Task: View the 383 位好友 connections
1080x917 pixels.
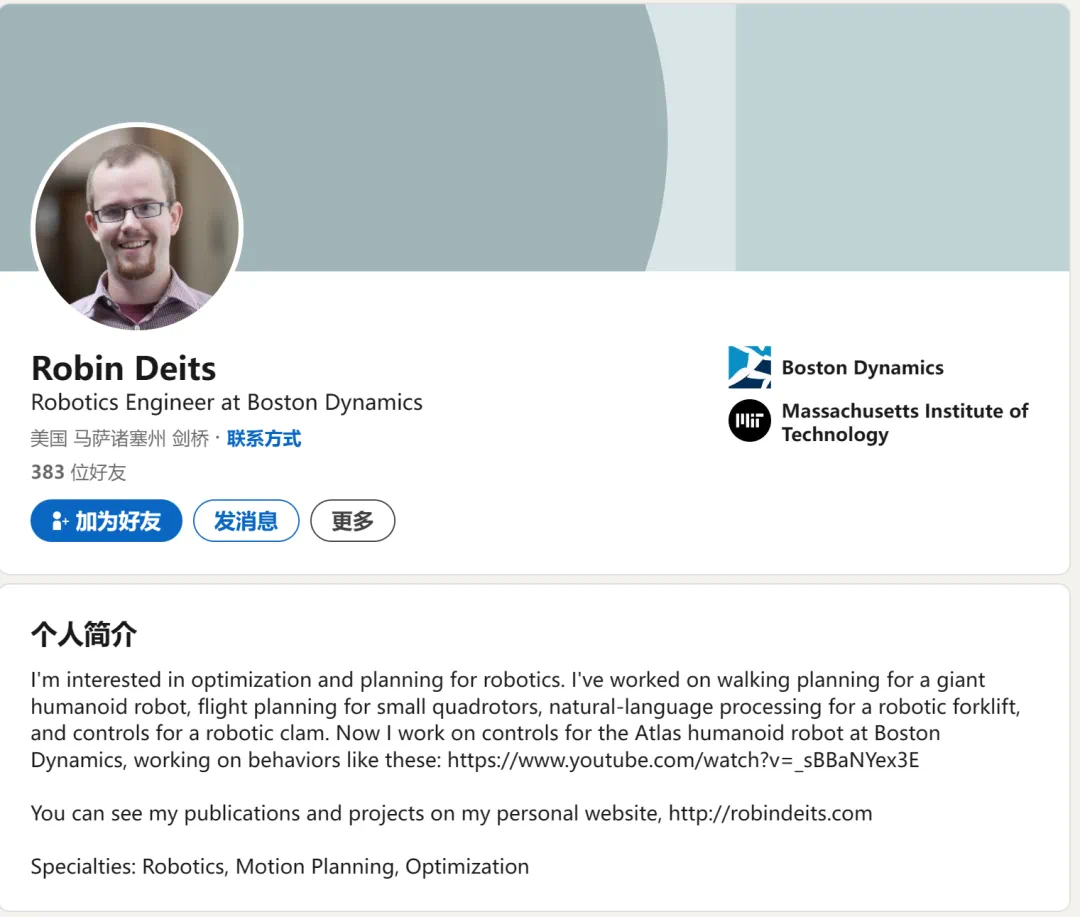Action: point(78,472)
